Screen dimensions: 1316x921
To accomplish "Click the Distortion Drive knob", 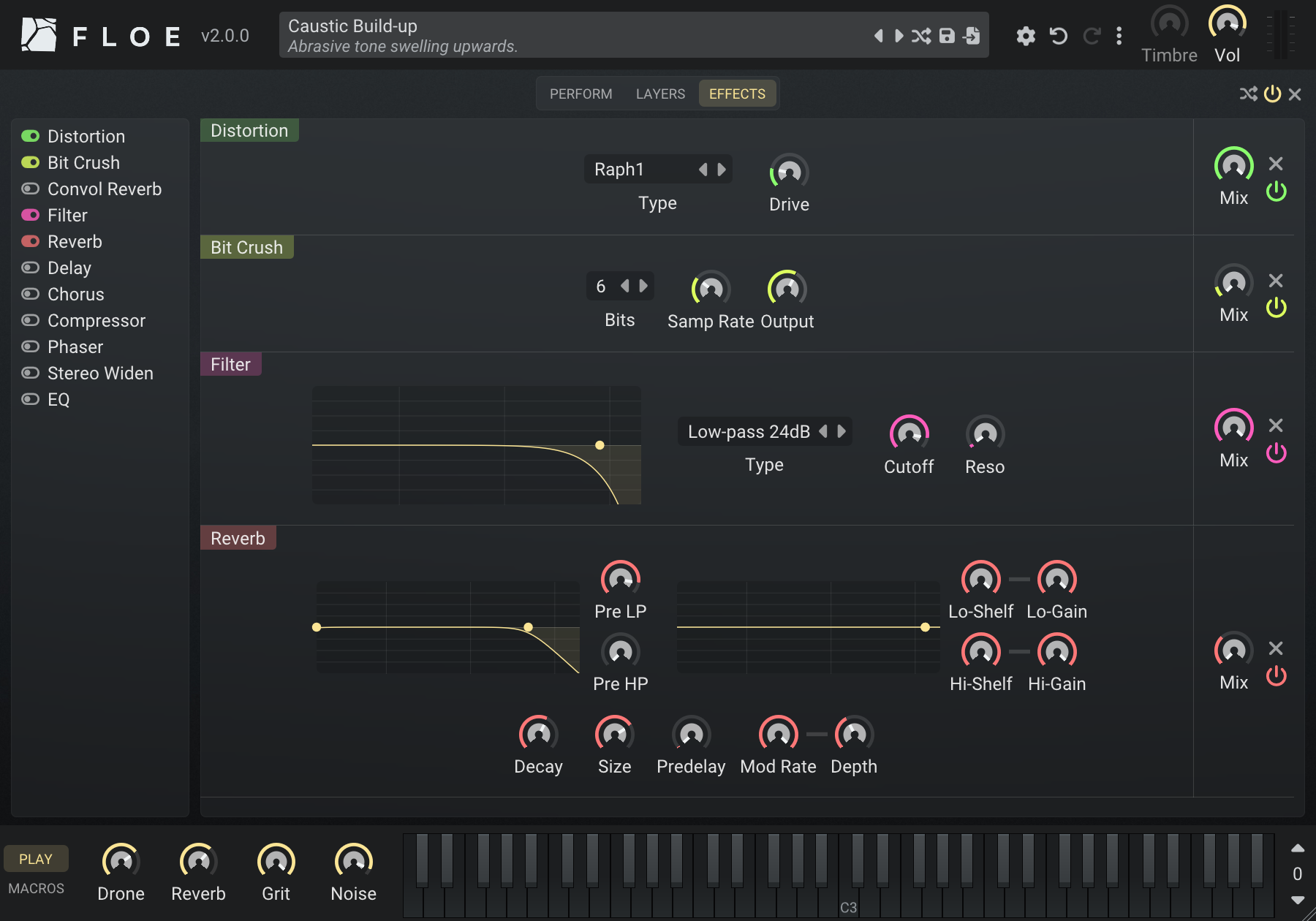I will (x=789, y=172).
